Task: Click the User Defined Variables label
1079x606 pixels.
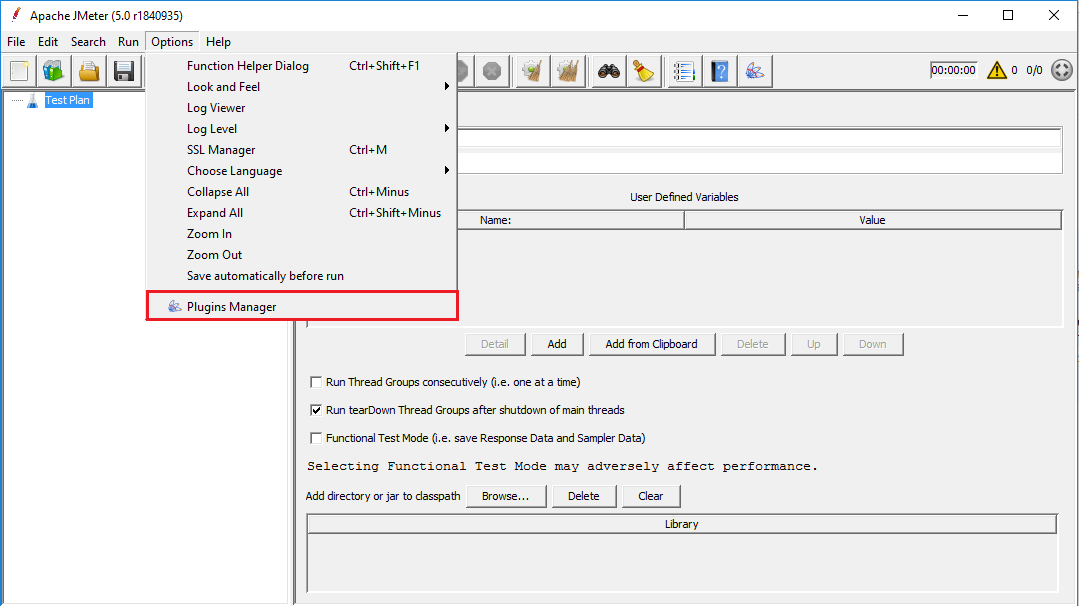Action: point(684,197)
